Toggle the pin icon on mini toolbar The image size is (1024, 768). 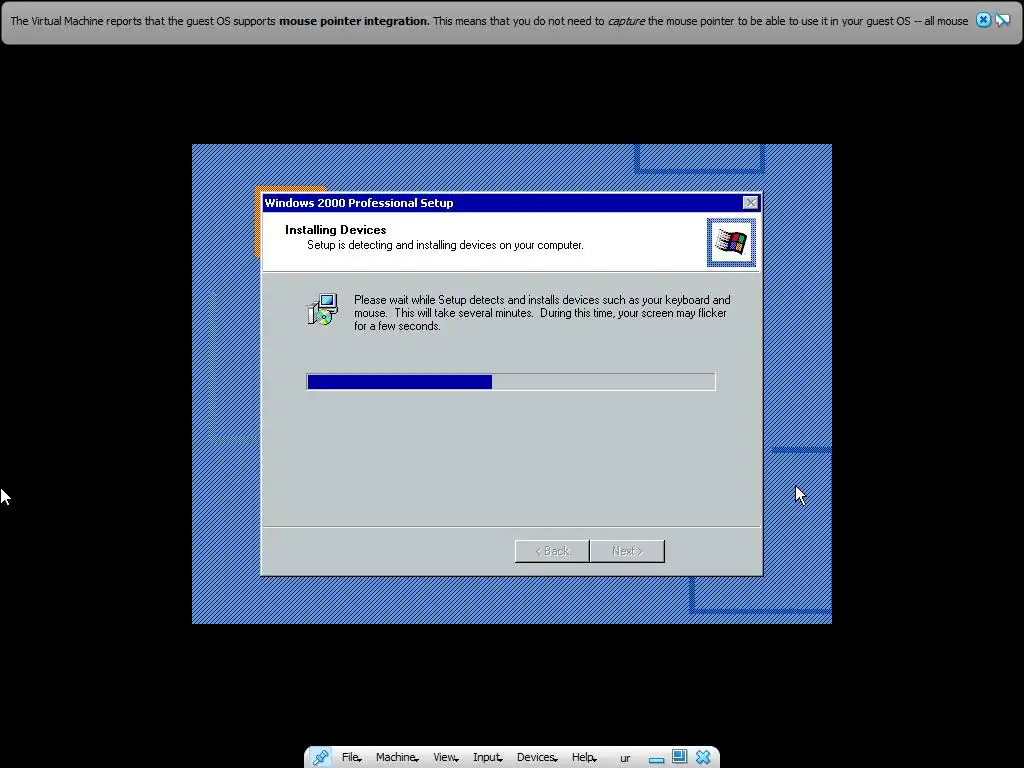320,757
